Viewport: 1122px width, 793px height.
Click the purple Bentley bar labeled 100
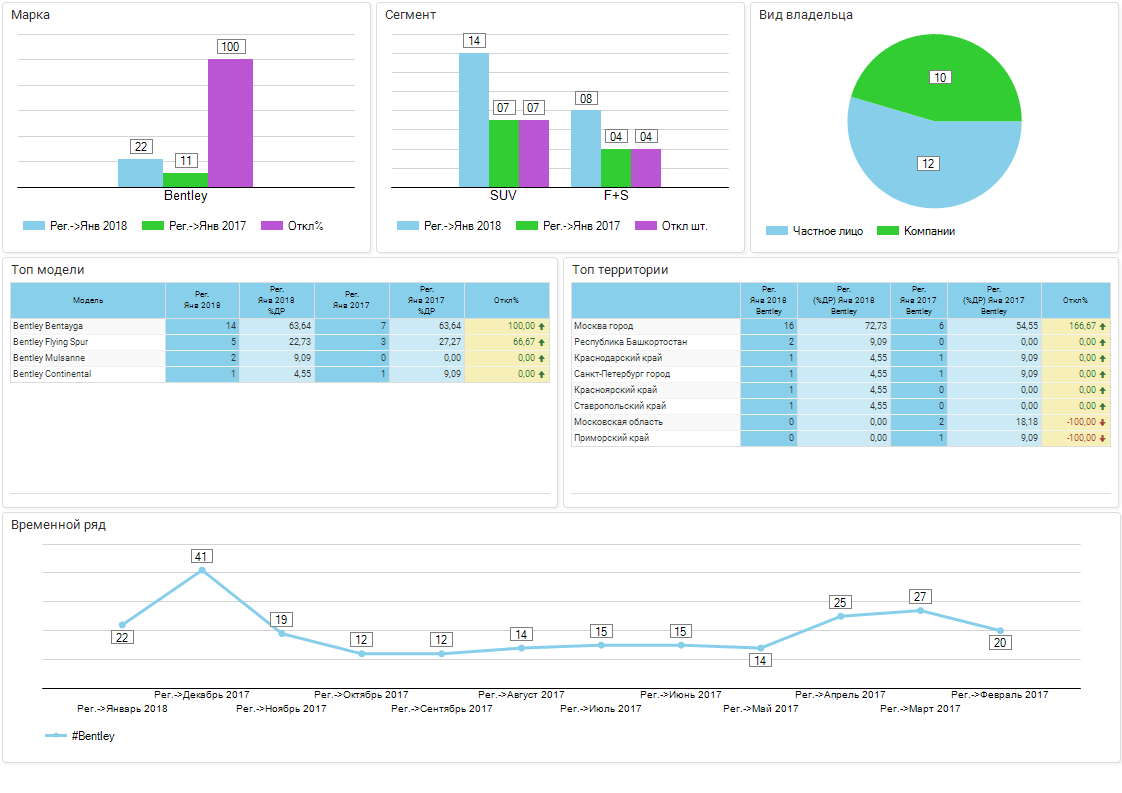click(230, 123)
